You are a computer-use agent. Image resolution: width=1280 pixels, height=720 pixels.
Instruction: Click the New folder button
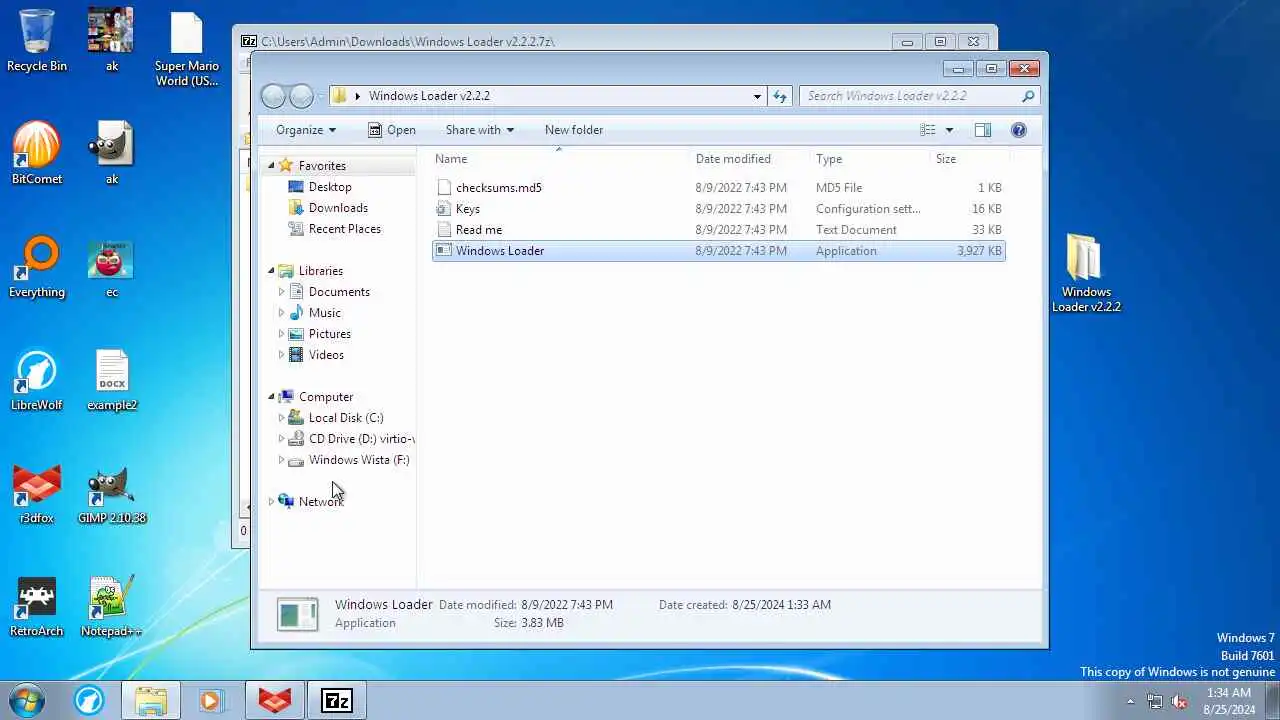point(574,130)
